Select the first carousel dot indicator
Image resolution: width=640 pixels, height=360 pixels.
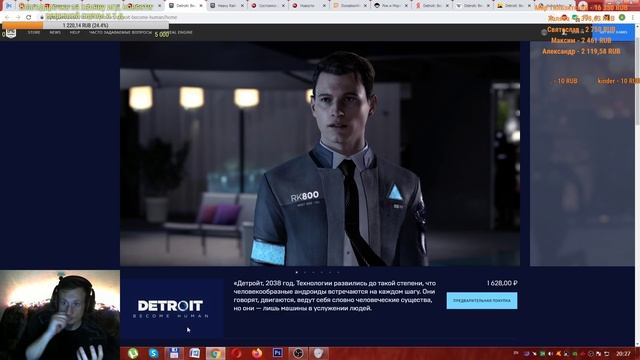click(297, 272)
